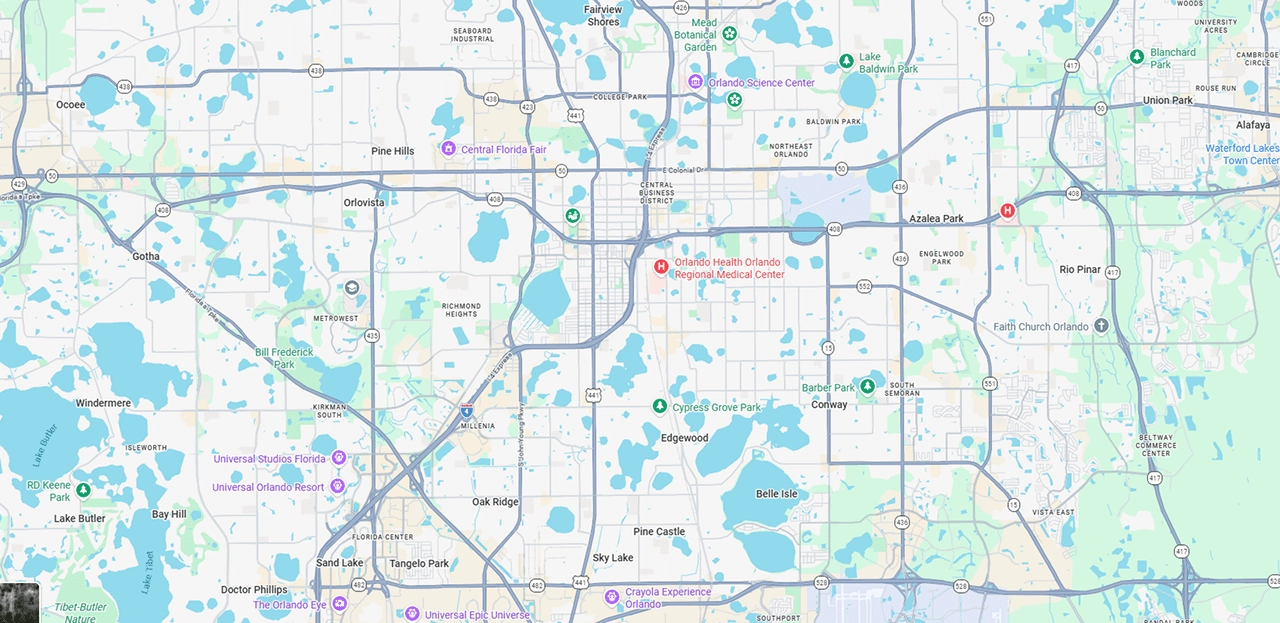
Task: Click the Mead Botanical Garden marker icon
Action: 730,36
